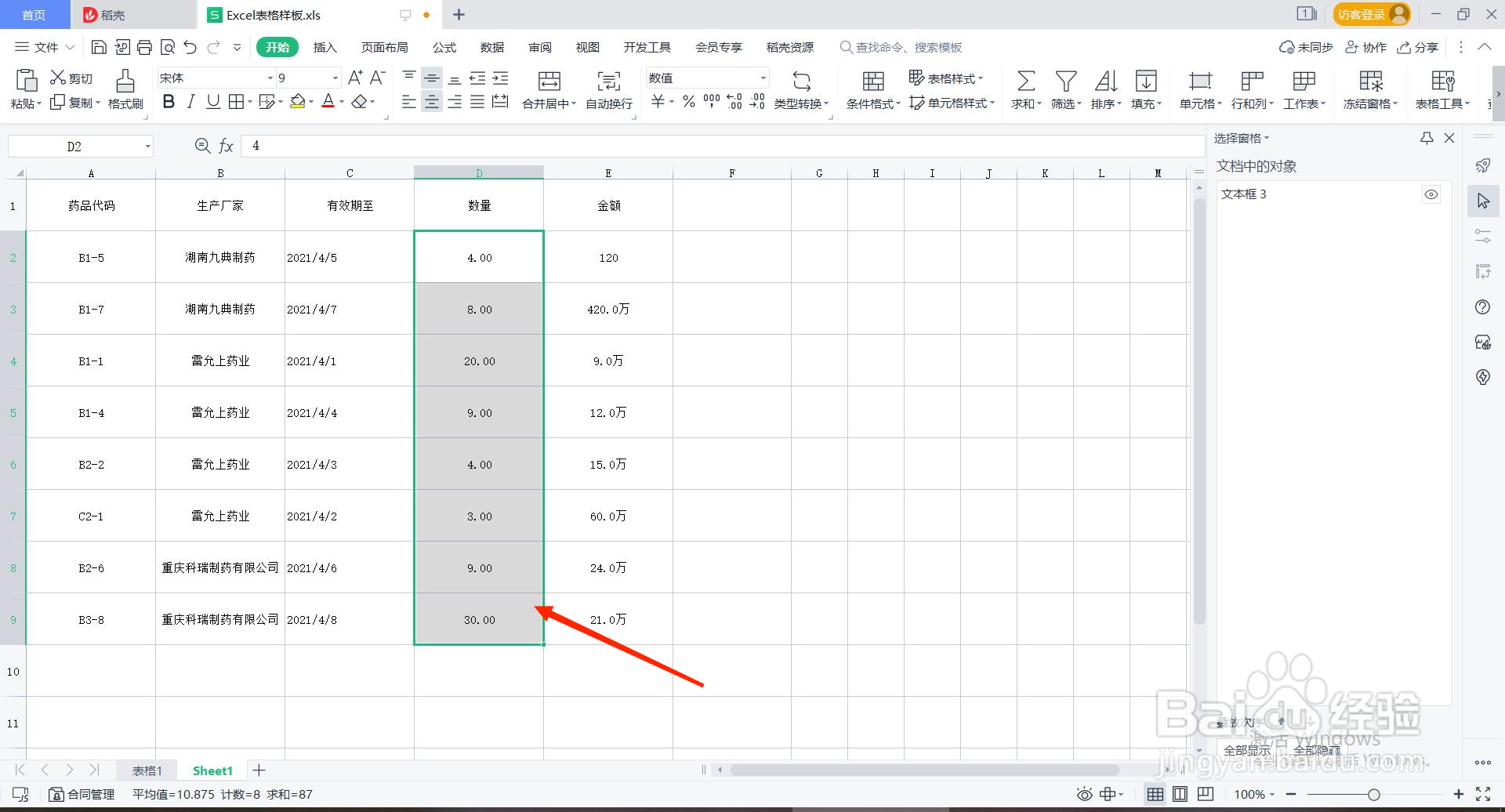The height and width of the screenshot is (812, 1505).
Task: Click the 访客登录 button
Action: (x=1372, y=14)
